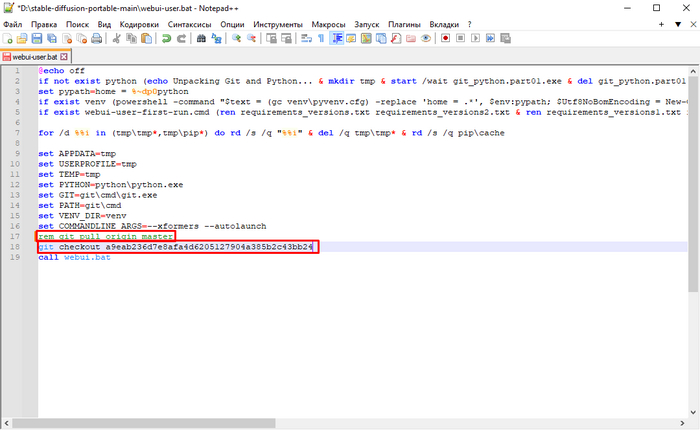
Task: Click the Zoom in magnifier icon
Action: 237,38
